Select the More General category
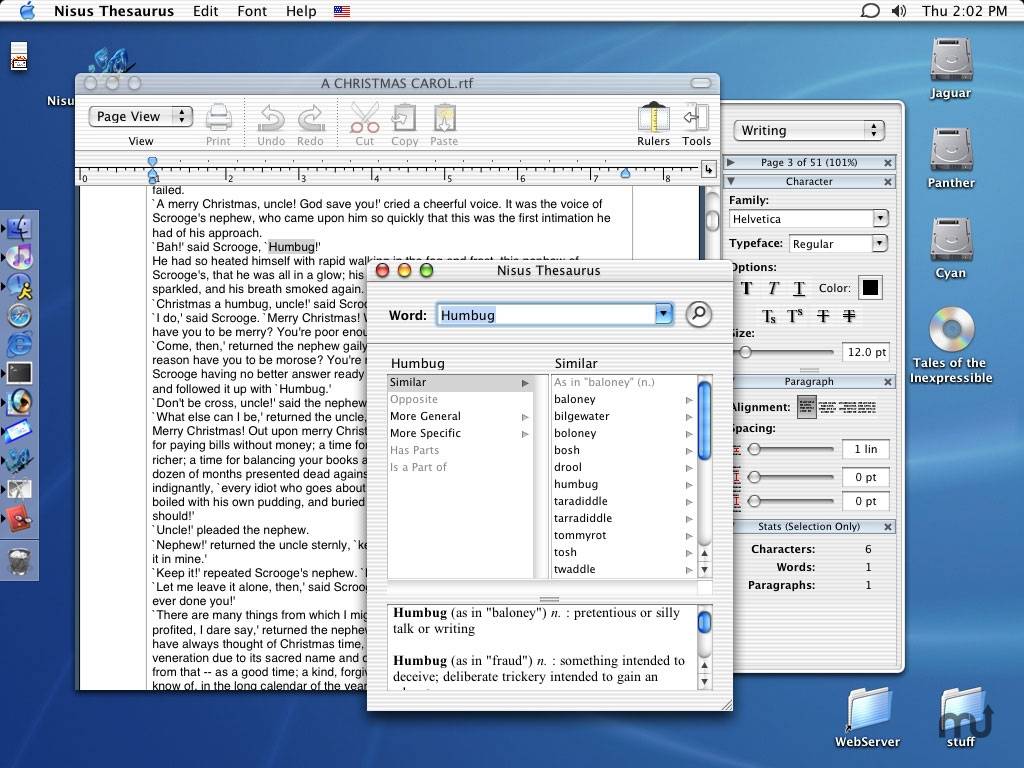 tap(460, 417)
